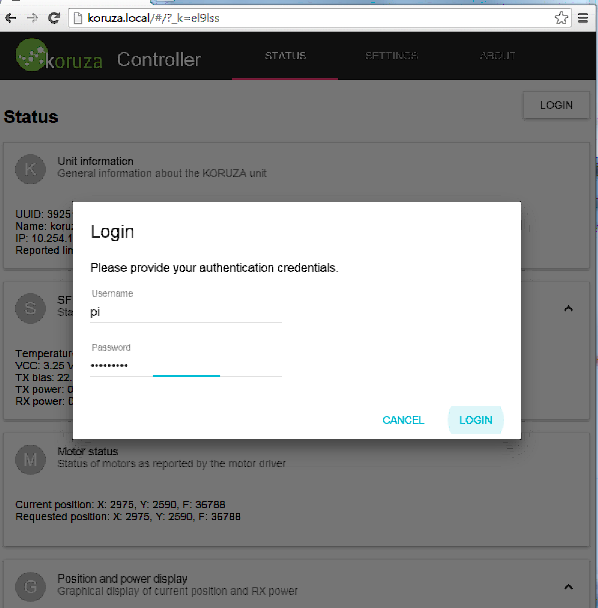
Task: Click the page icon in the address bar
Action: [78, 18]
